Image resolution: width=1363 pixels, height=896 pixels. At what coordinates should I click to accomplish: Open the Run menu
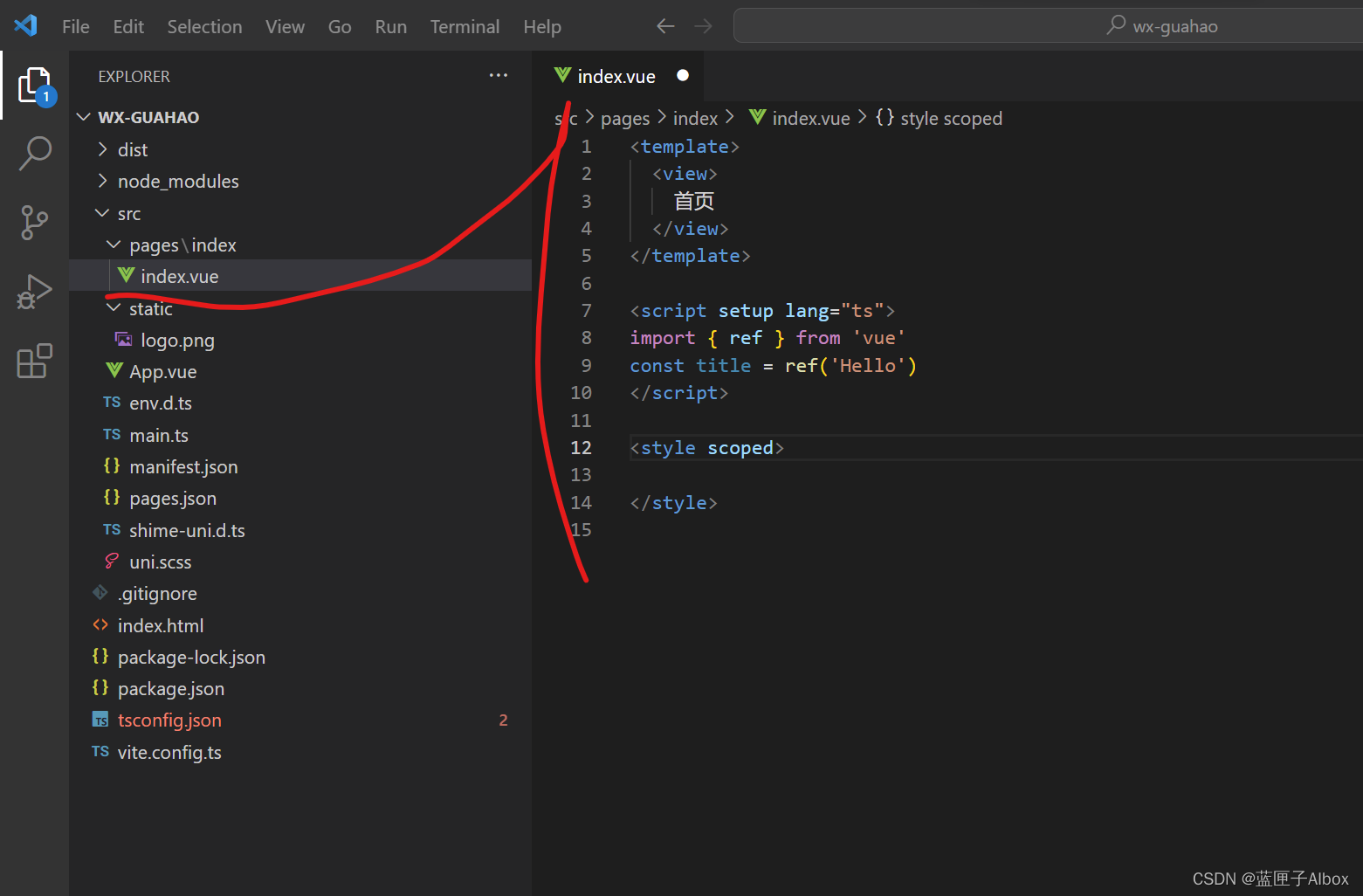point(390,26)
